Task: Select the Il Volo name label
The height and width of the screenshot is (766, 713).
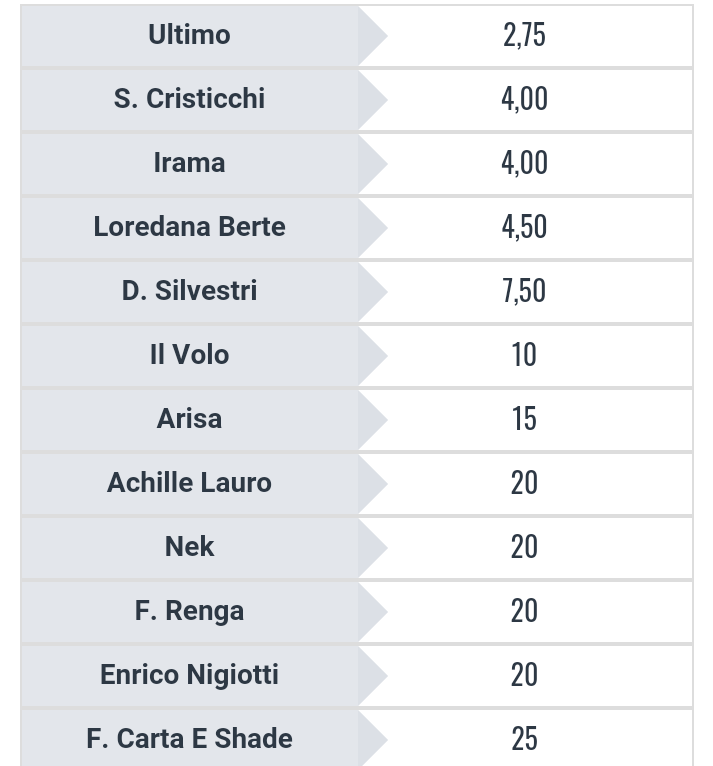Action: pyautogui.click(x=189, y=355)
